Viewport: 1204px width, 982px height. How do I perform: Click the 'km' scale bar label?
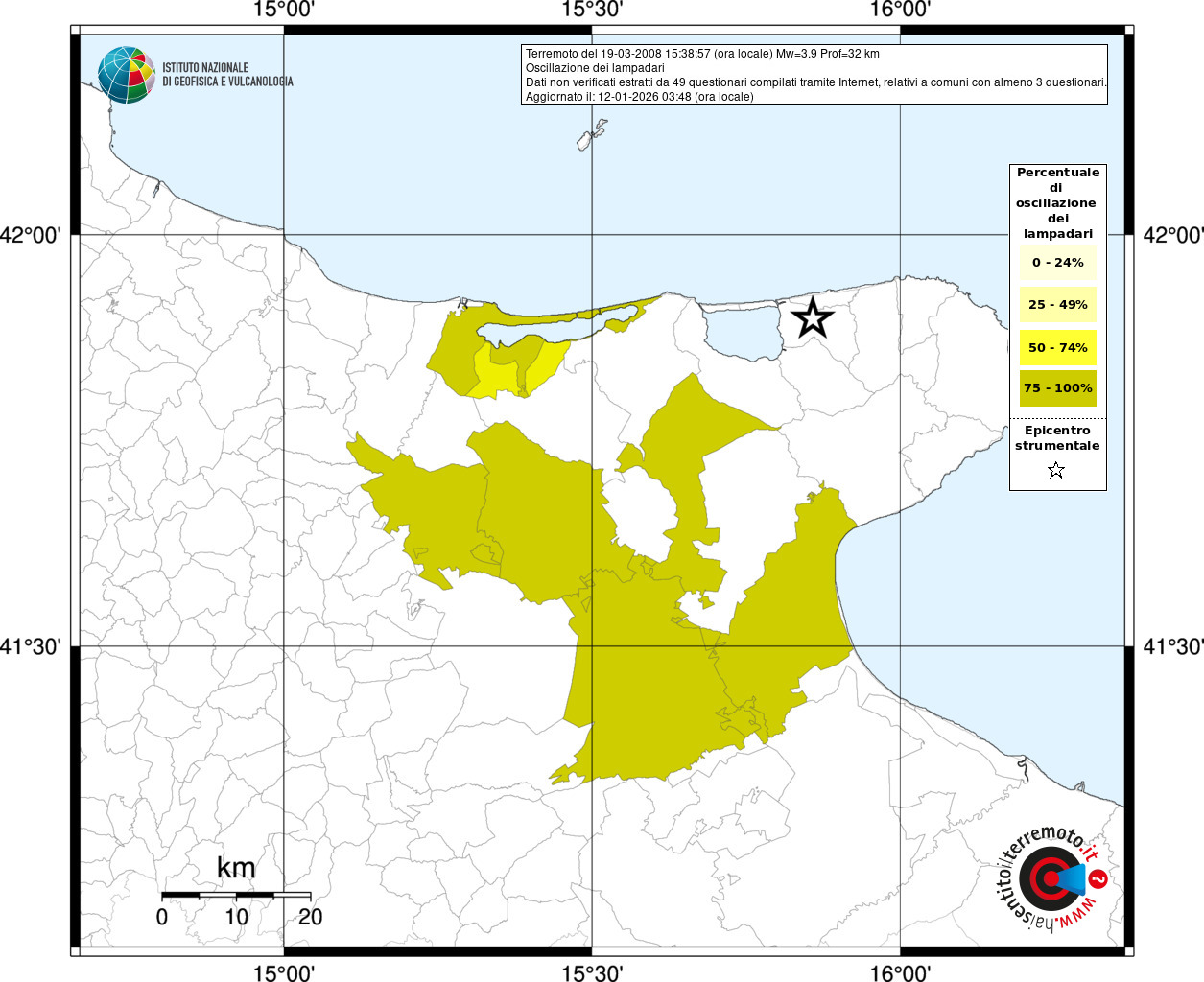click(236, 868)
